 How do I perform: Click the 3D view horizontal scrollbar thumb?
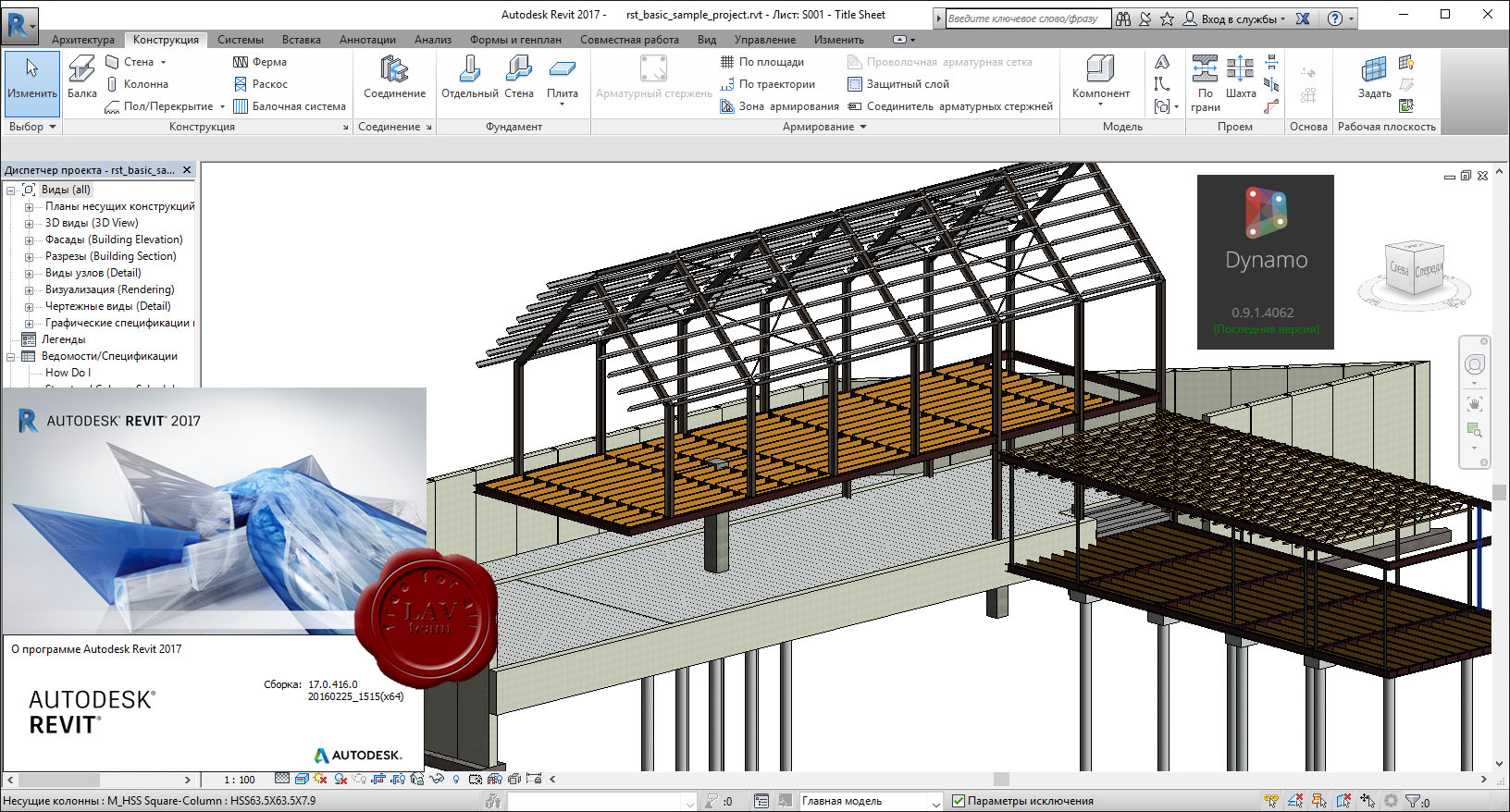point(1001,779)
